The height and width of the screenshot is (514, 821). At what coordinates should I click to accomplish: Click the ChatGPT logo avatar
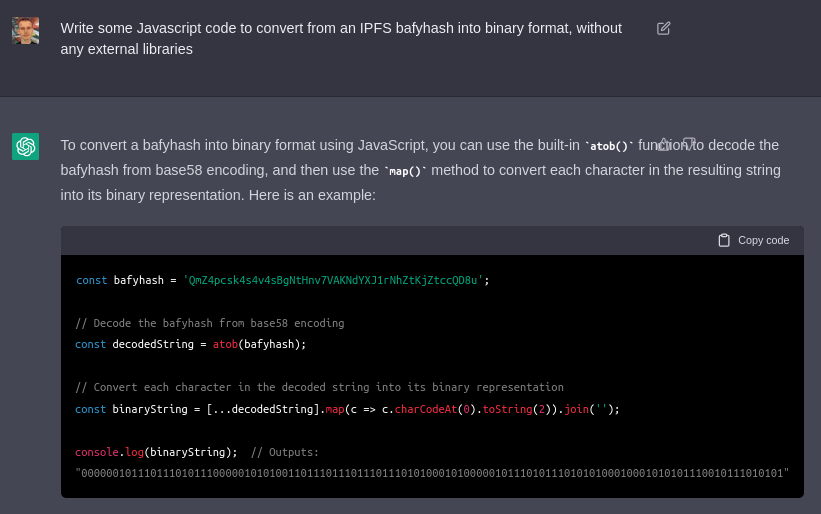[x=26, y=146]
